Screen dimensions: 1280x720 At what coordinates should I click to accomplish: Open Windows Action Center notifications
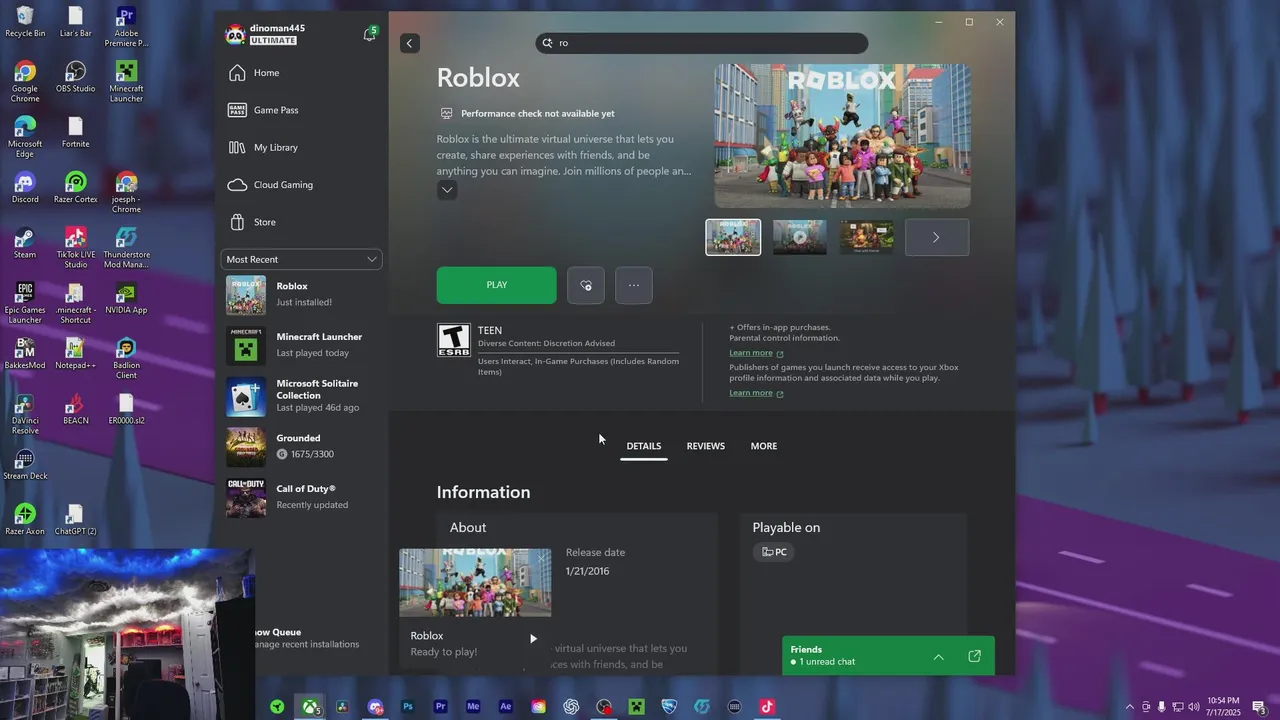coord(1259,707)
